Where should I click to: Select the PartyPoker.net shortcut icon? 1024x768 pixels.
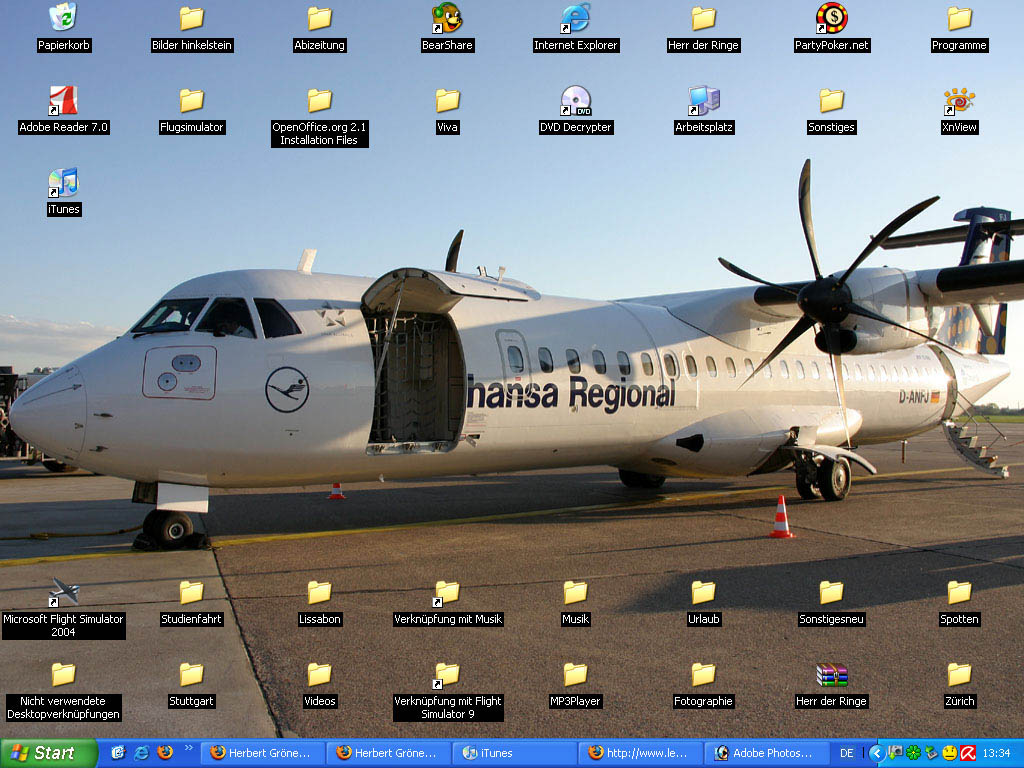point(831,18)
